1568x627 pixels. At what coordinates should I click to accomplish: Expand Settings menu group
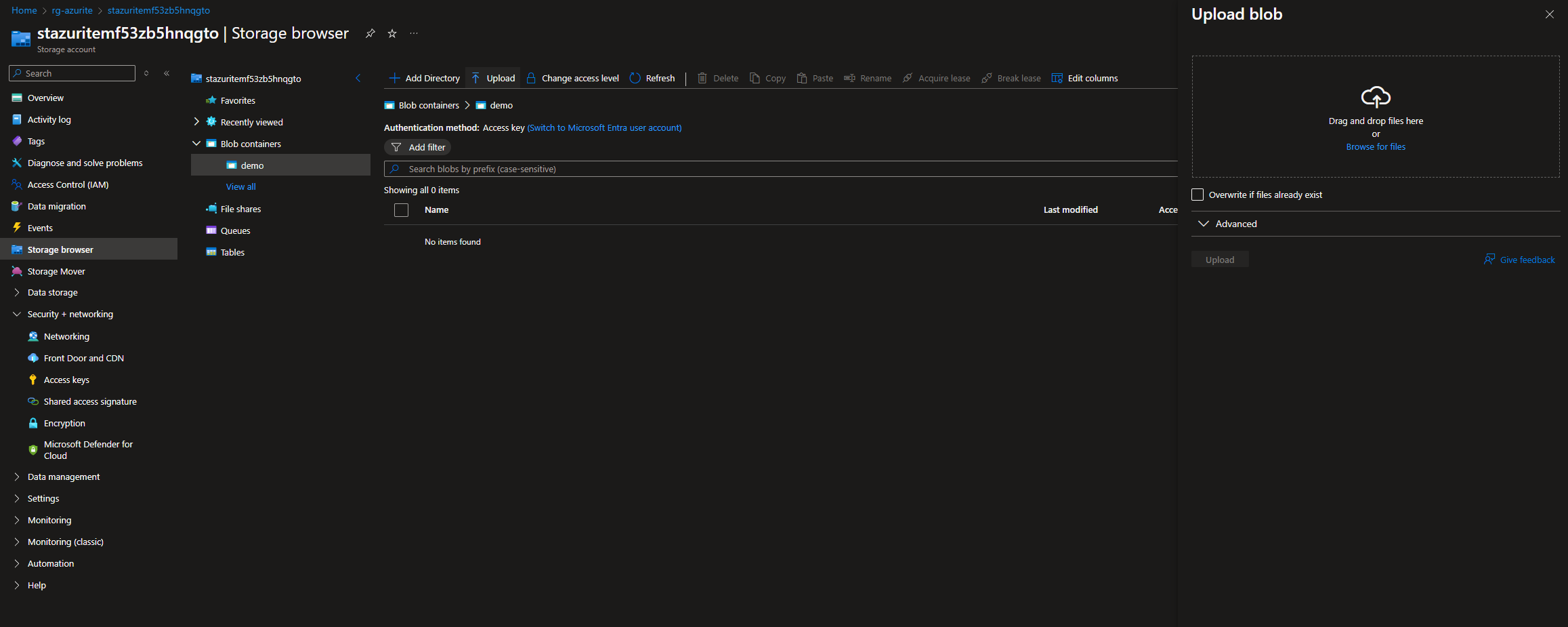(x=17, y=499)
